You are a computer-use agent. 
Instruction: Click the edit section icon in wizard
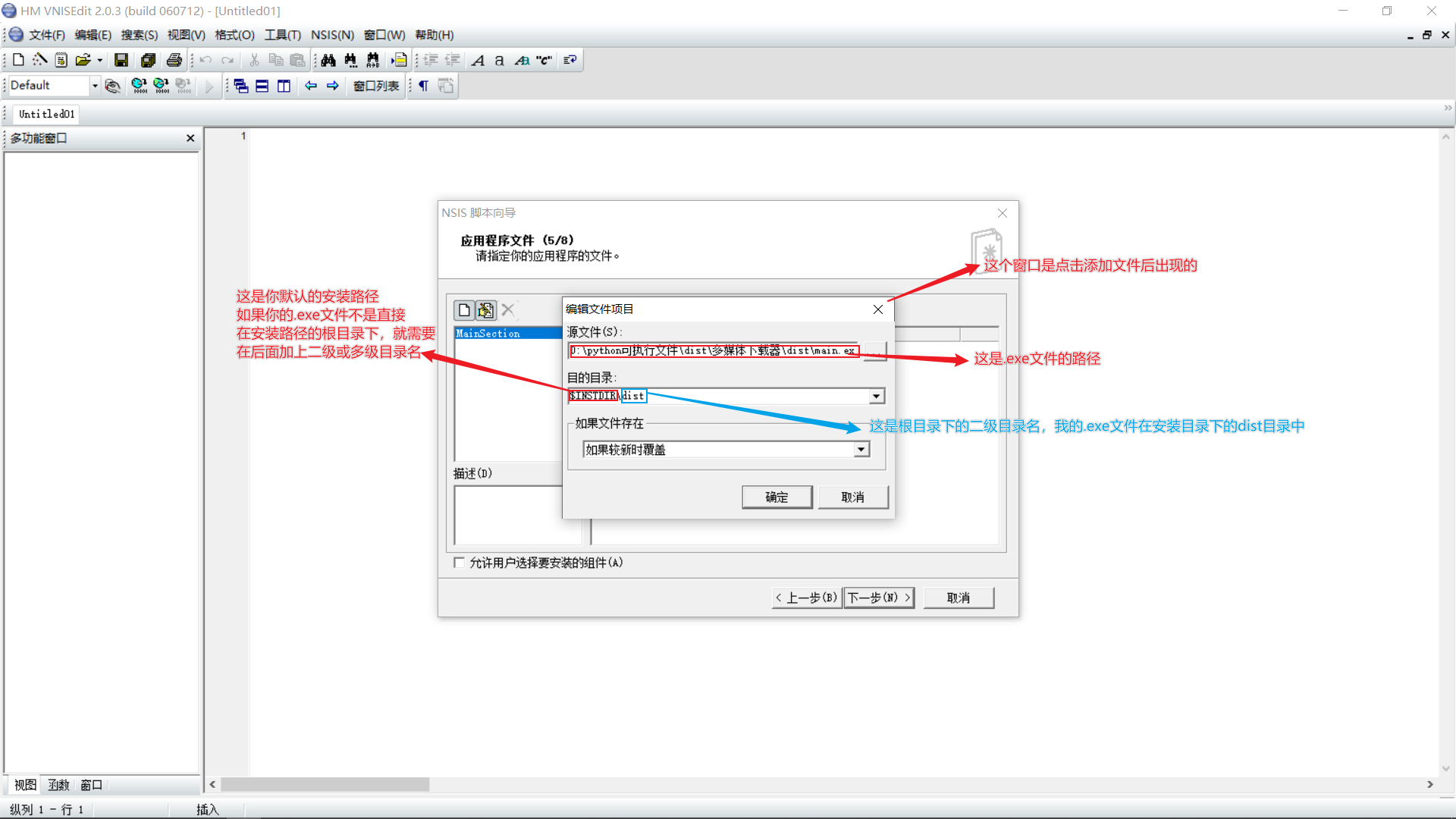(x=485, y=309)
